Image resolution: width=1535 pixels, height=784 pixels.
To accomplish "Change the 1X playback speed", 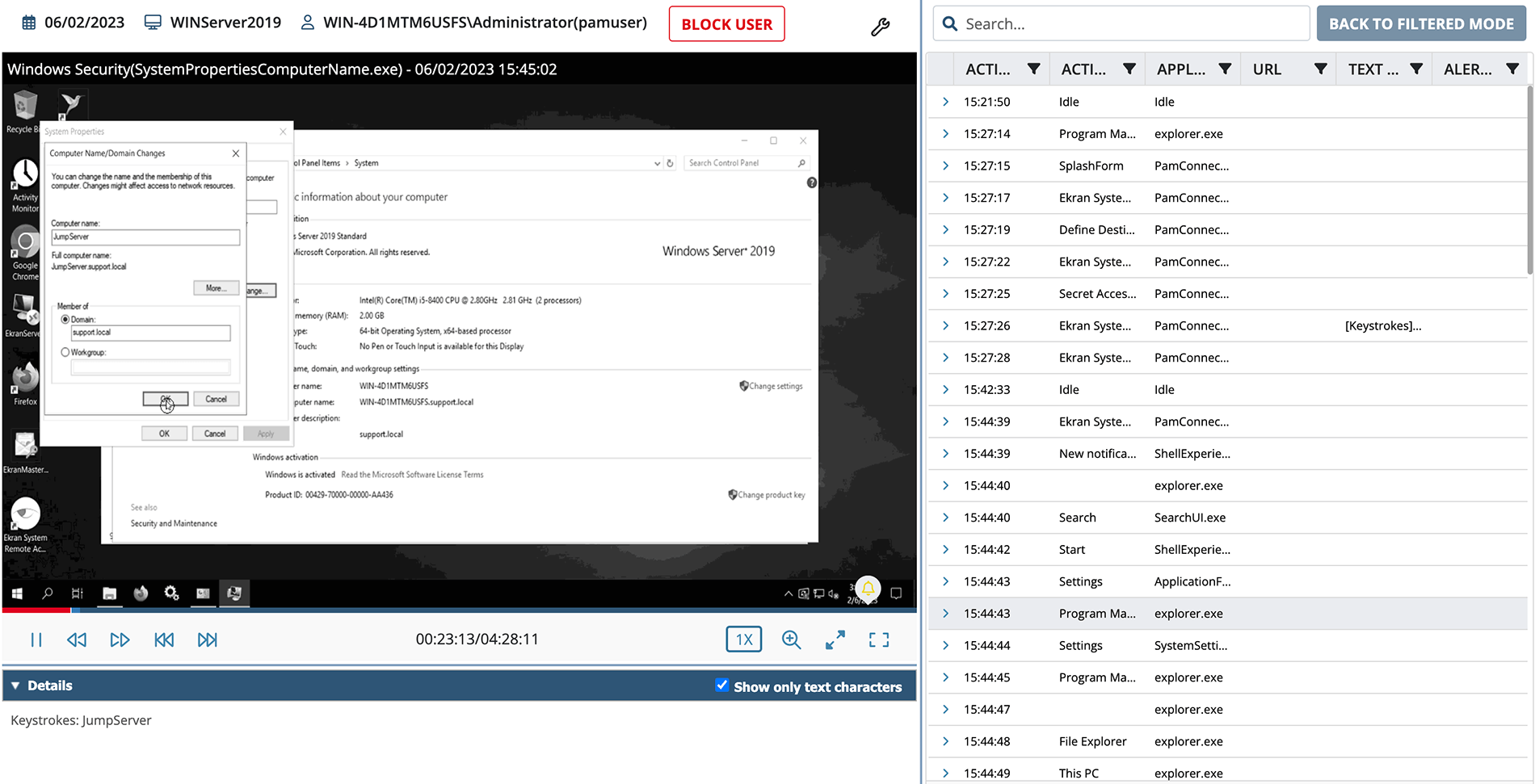I will click(x=744, y=639).
